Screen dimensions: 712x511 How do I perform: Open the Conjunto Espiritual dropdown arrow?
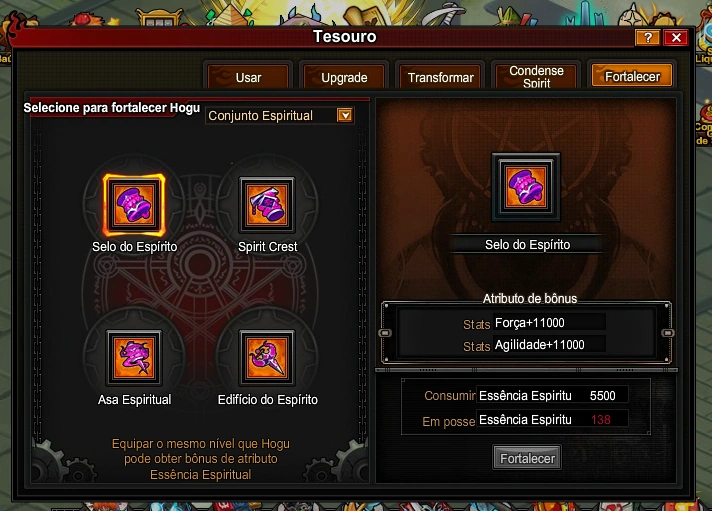(345, 115)
